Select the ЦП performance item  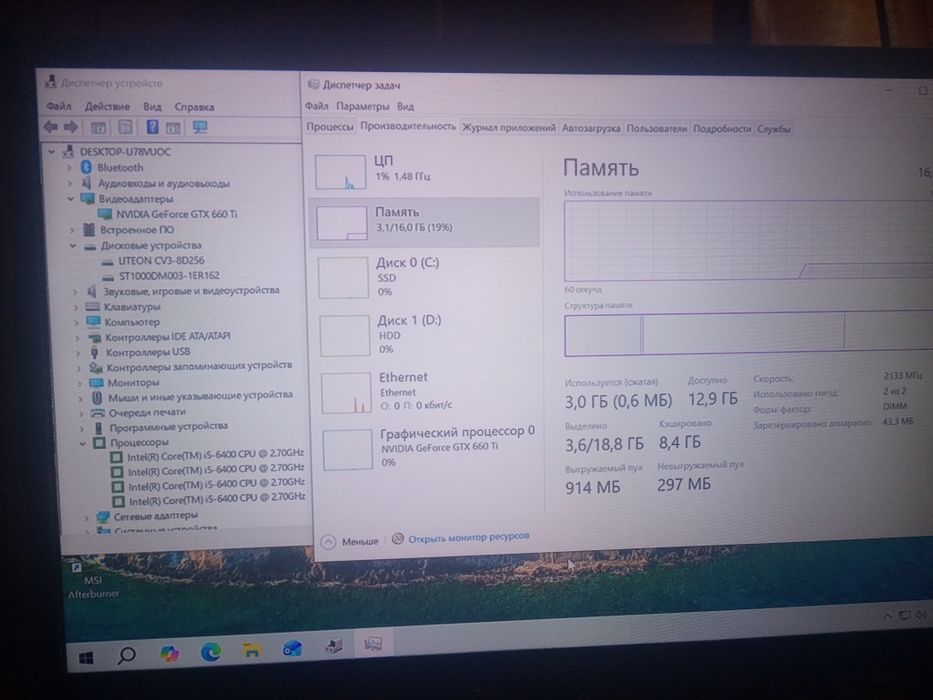[x=425, y=171]
